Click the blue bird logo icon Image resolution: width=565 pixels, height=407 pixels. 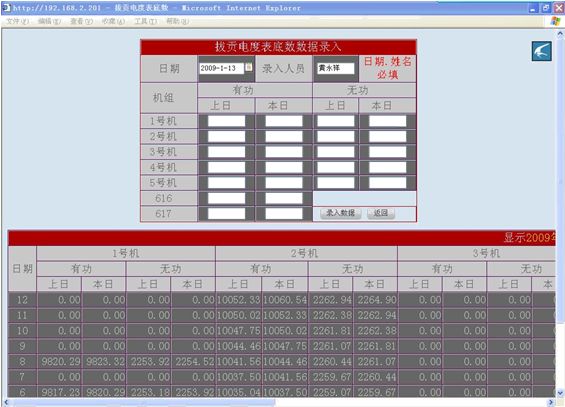click(x=542, y=51)
